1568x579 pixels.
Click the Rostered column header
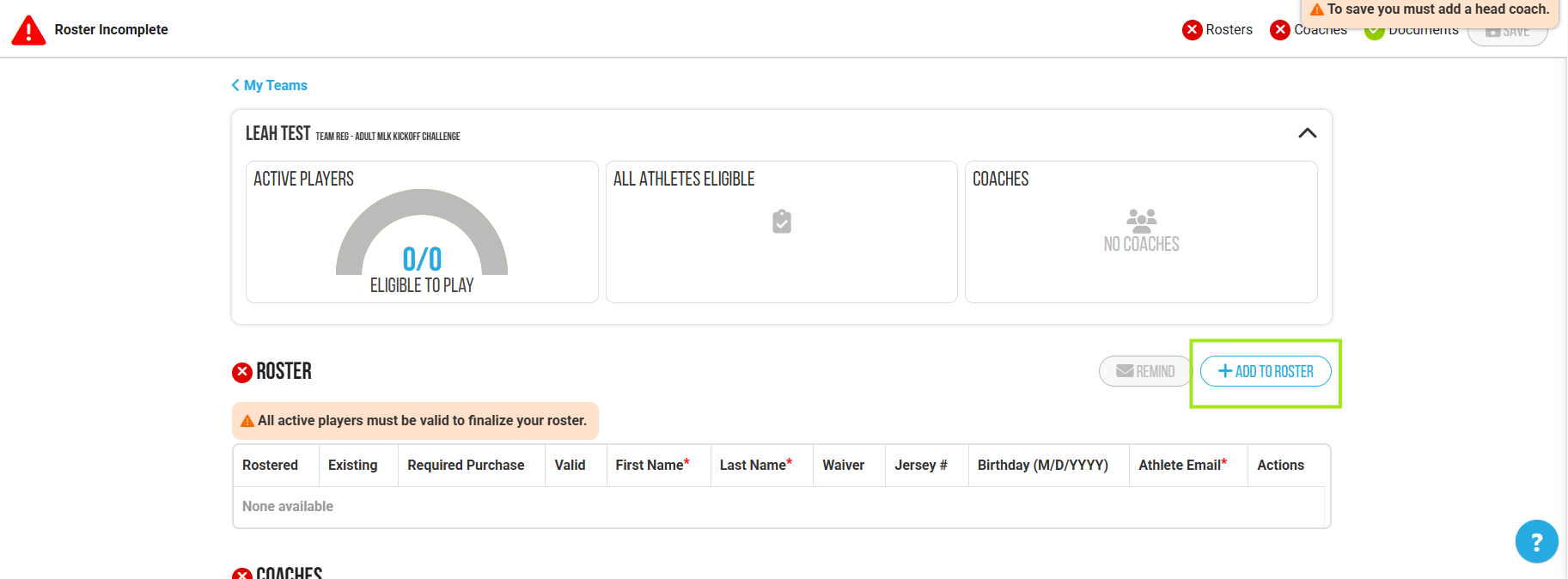click(x=270, y=465)
